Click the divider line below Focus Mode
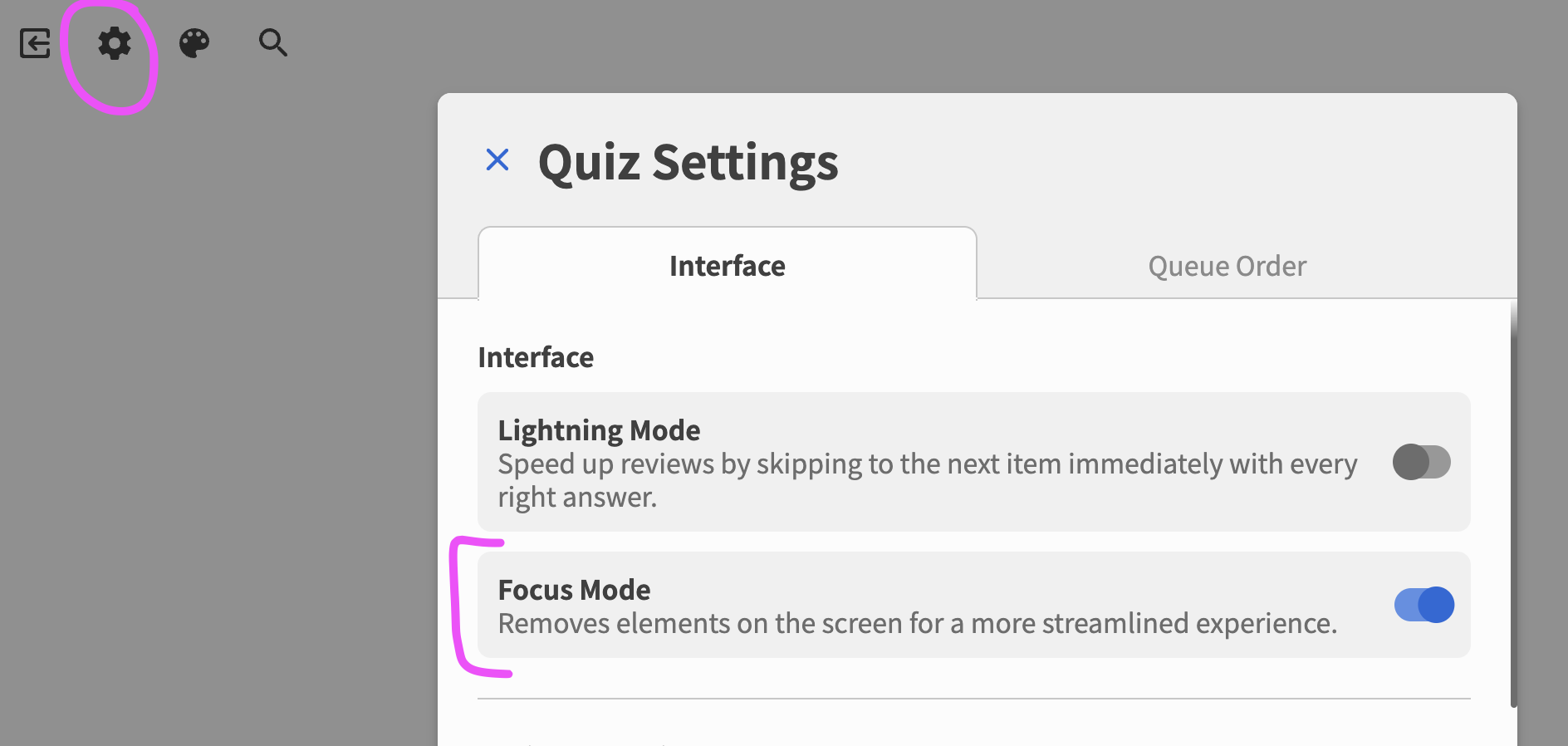Screen dimensions: 1568x746 (973, 699)
